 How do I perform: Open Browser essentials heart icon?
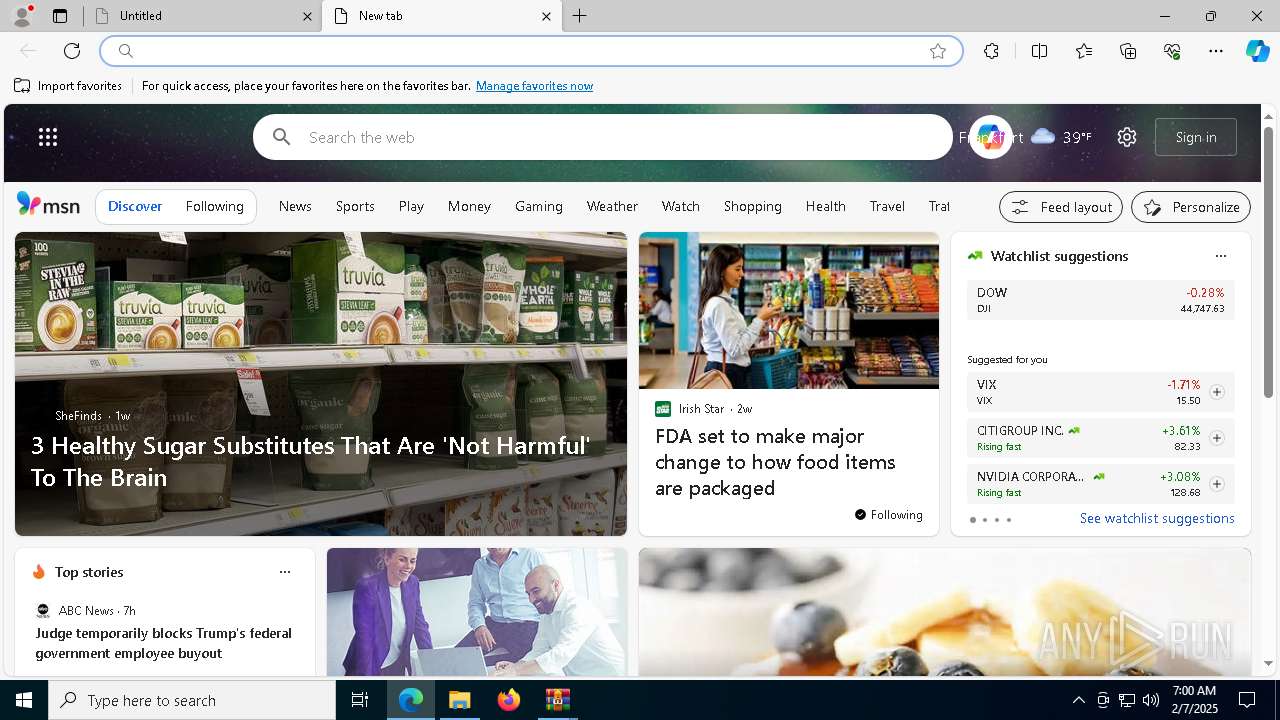[1172, 51]
